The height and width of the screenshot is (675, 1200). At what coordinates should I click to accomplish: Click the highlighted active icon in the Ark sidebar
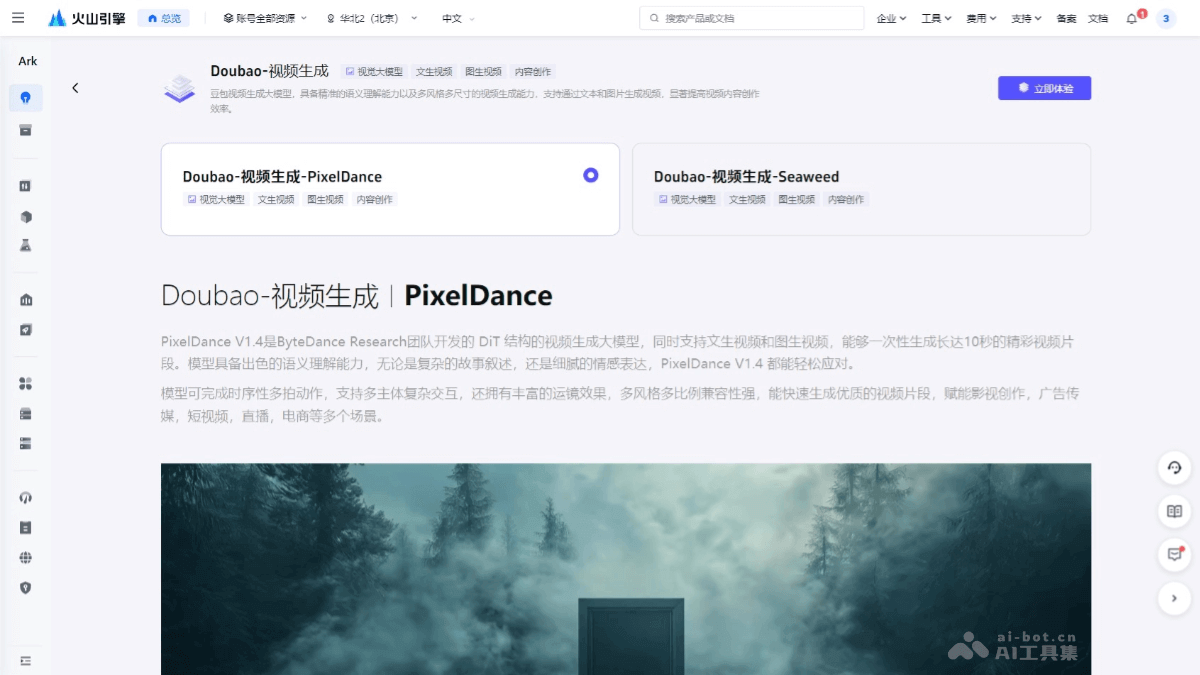click(x=26, y=96)
